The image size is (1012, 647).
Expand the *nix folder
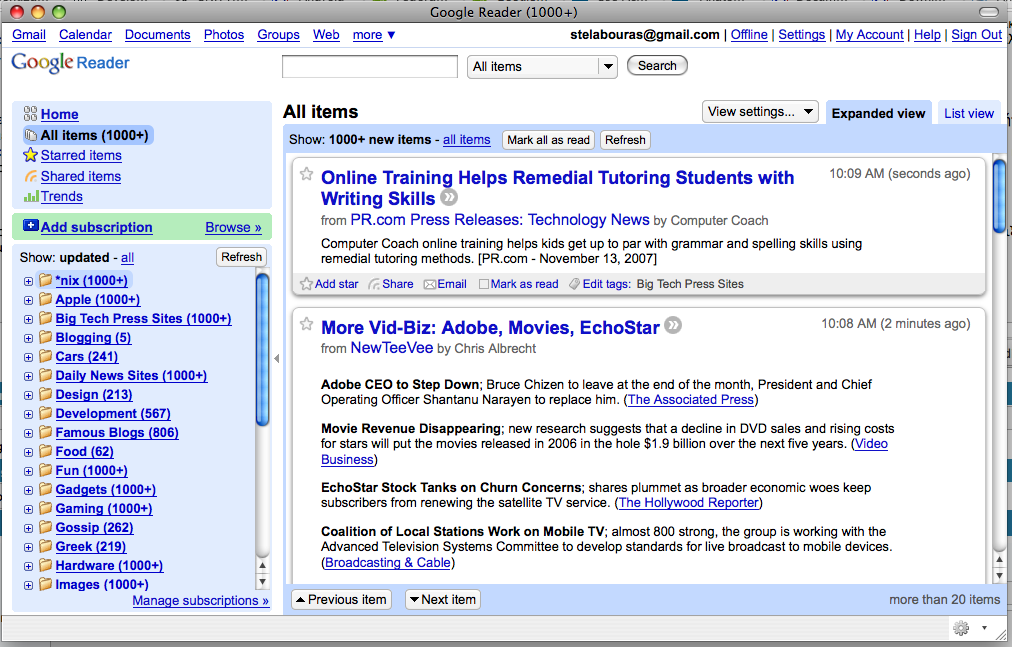click(28, 281)
